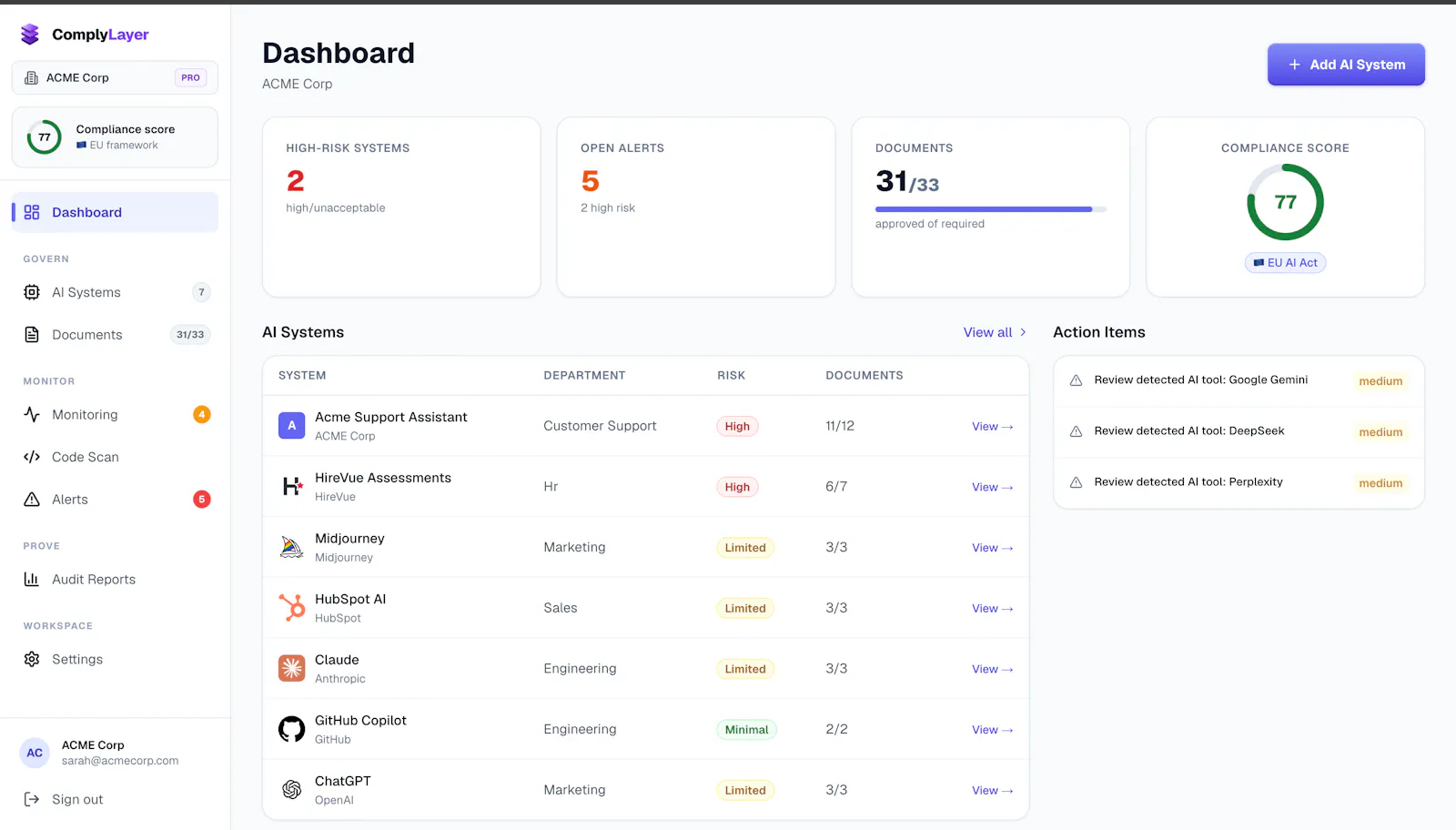Click the 31/33 badge next to Documents
Image resolution: width=1456 pixels, height=830 pixels.
[x=190, y=335]
